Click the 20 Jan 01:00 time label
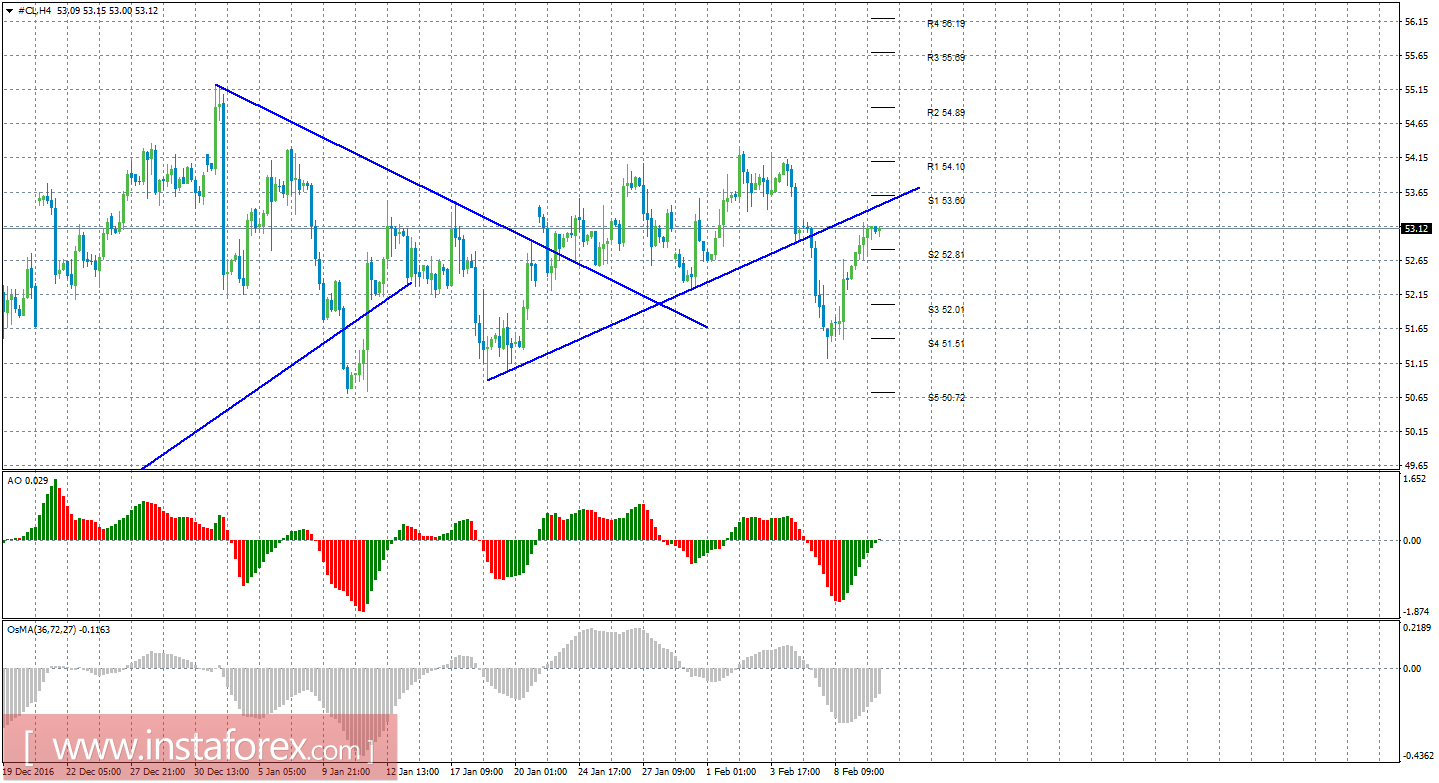Viewport: 1439px width, 783px height. click(540, 772)
